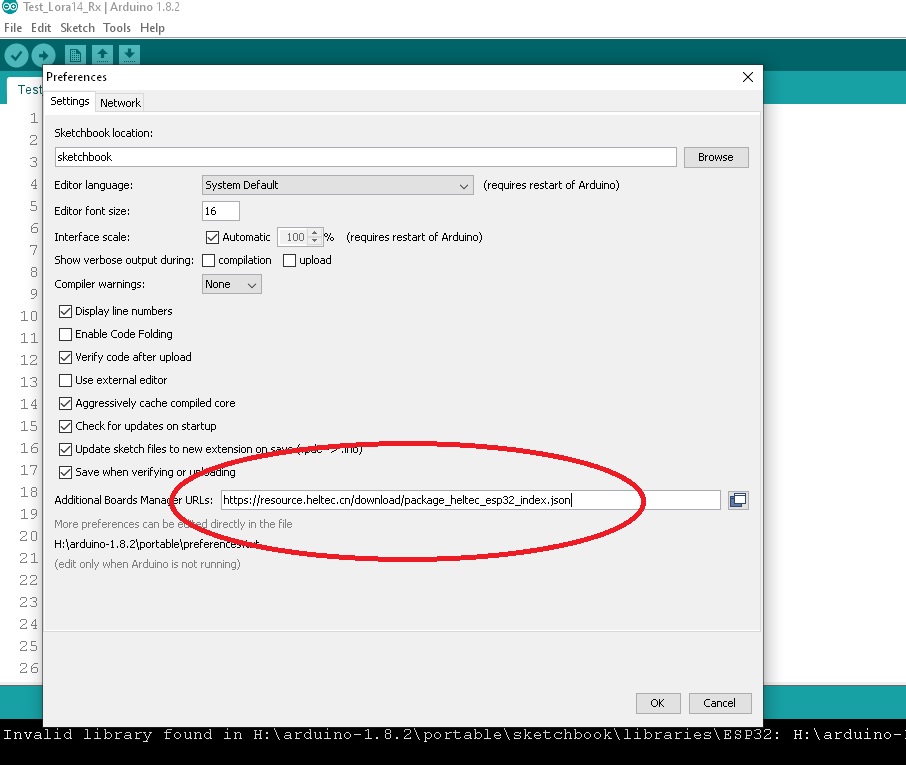
Task: Click the Additional Boards Manager URLs field
Action: coord(470,500)
